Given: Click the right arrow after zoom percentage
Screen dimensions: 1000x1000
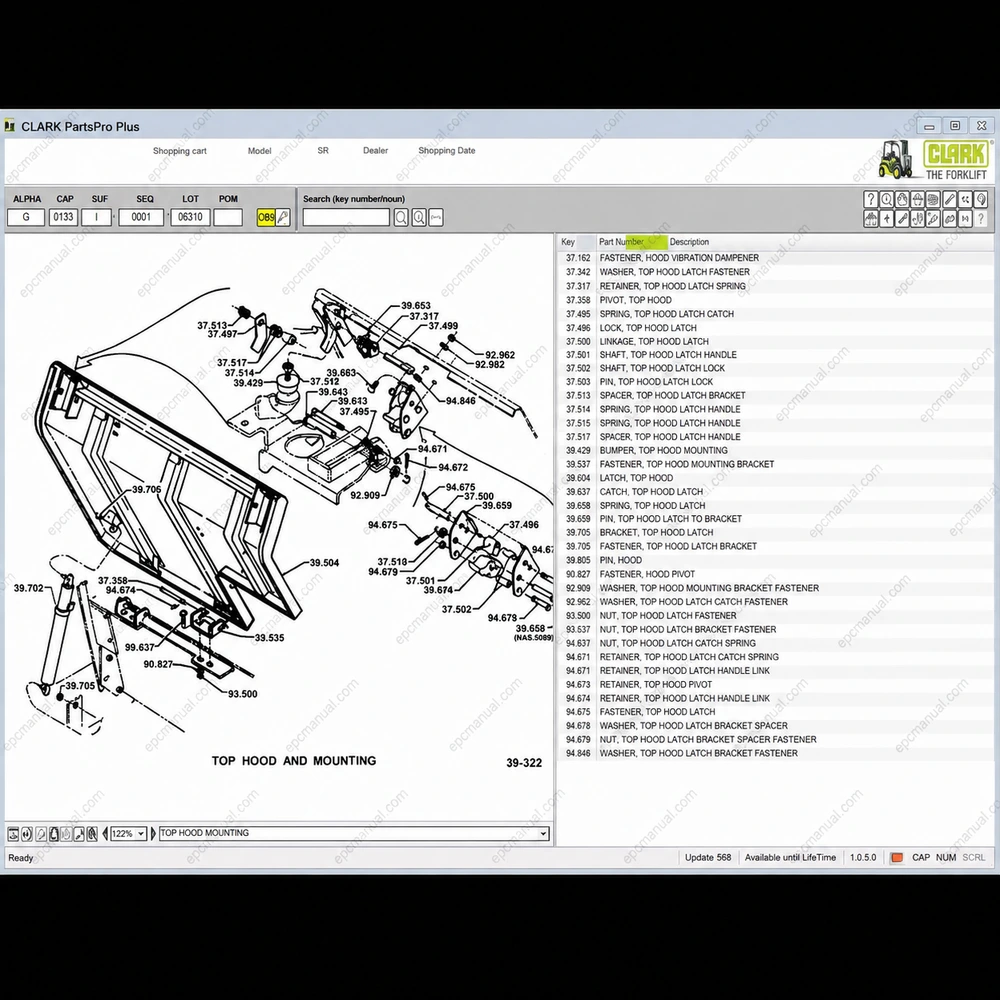Looking at the screenshot, I should pyautogui.click(x=153, y=834).
